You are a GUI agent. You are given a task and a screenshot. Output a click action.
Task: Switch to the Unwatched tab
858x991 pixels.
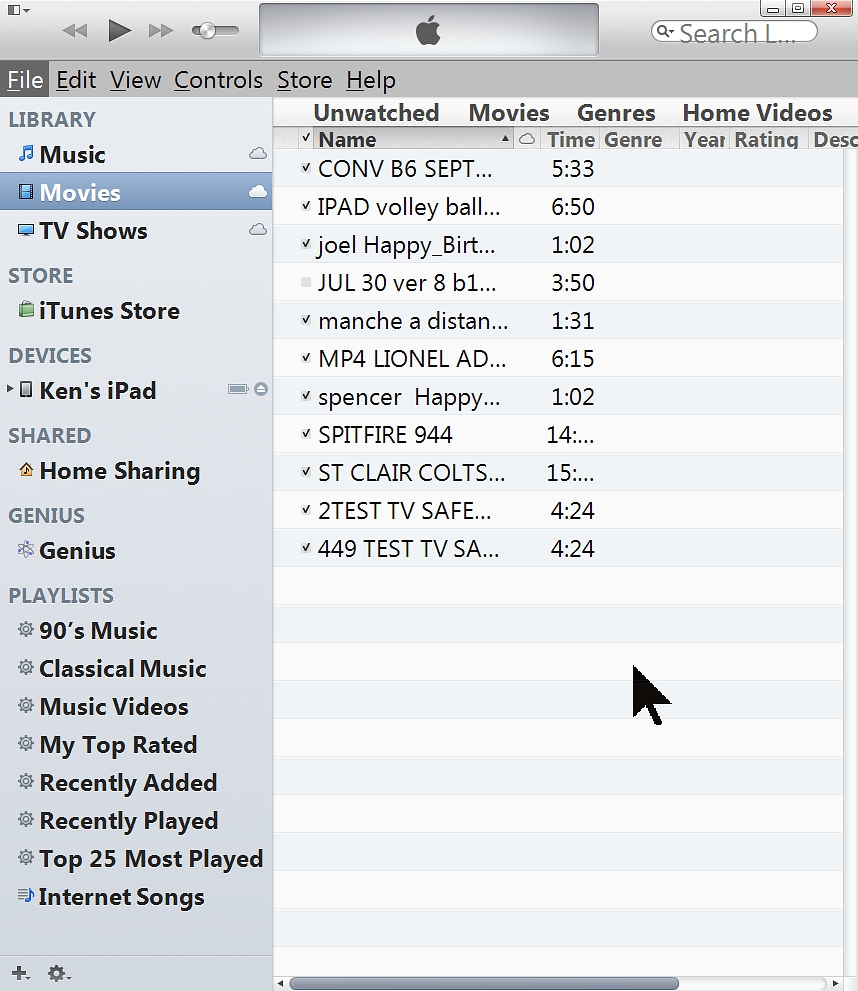(x=376, y=112)
